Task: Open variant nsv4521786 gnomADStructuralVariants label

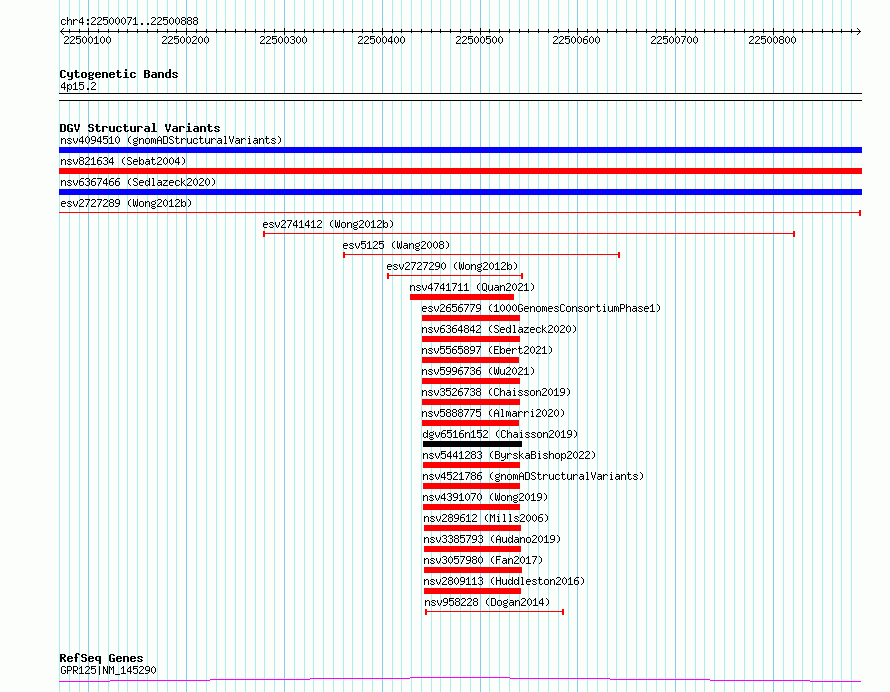Action: point(534,476)
